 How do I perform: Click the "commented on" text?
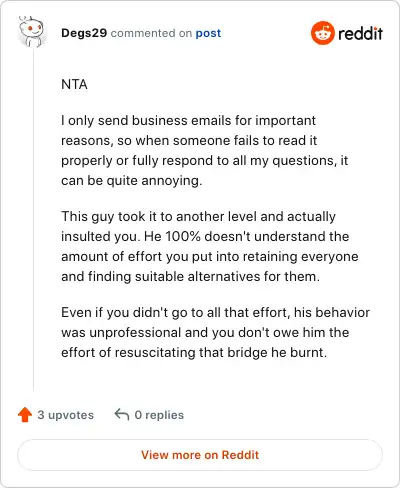pos(151,33)
